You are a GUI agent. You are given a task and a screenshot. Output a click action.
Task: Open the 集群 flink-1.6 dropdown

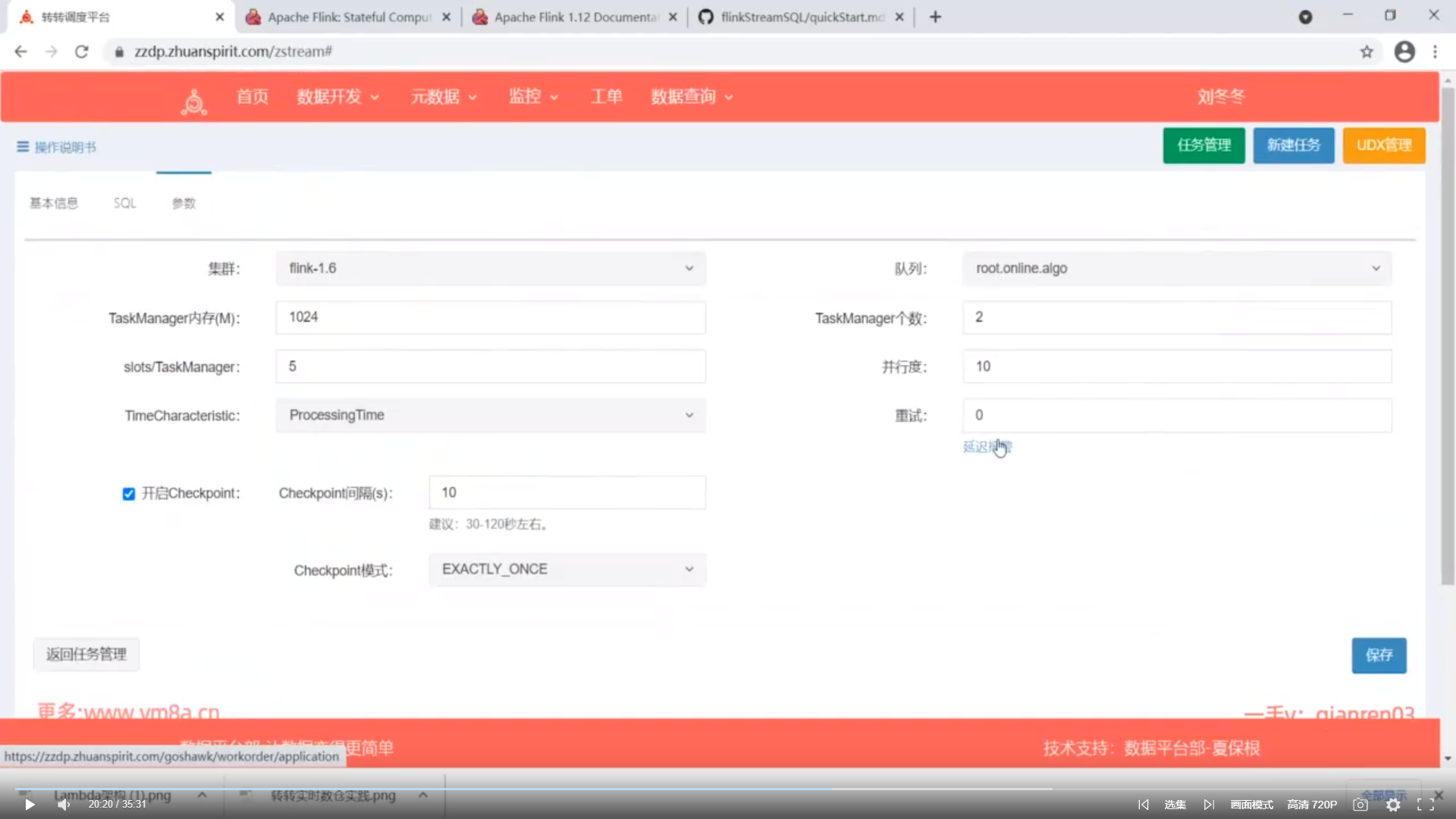click(491, 268)
